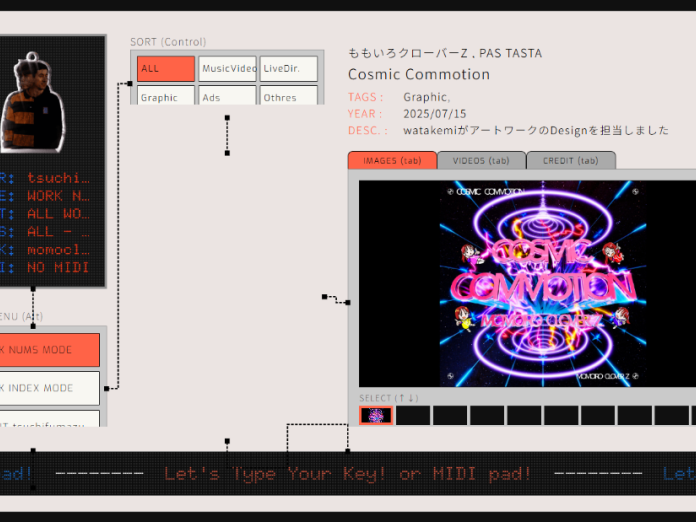Activate NUMS MODE in menu
The image size is (696, 522).
(49, 350)
